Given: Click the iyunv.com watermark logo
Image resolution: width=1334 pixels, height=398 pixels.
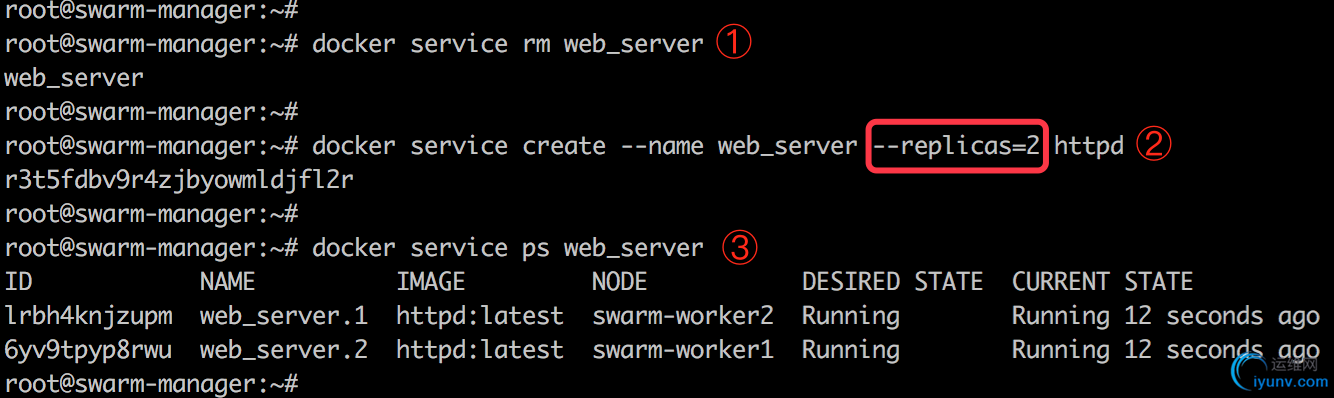Looking at the screenshot, I should click(1271, 369).
